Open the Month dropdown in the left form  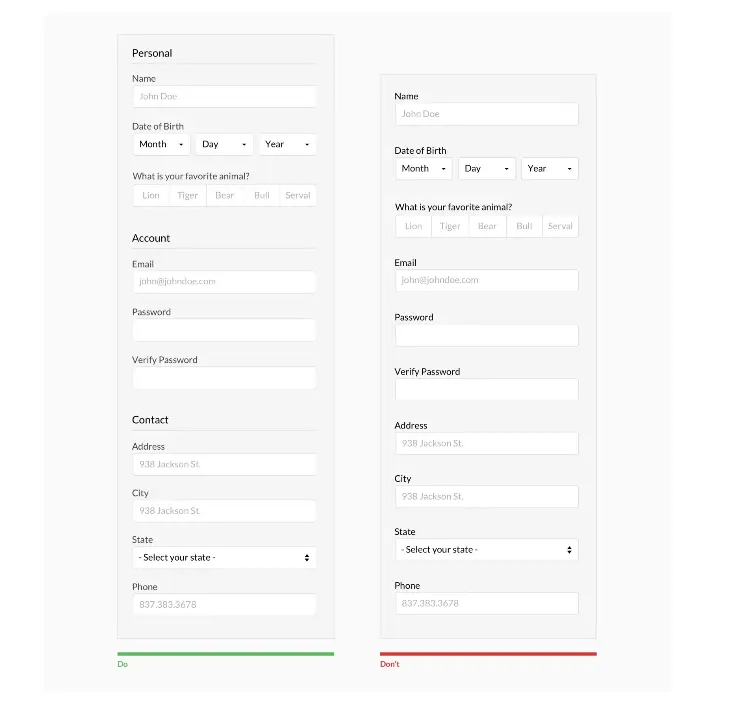[x=161, y=144]
